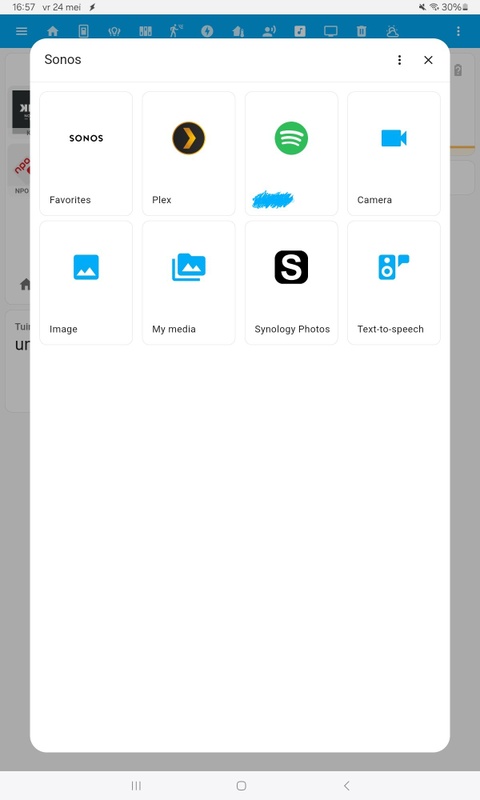480x800 pixels.
Task: Open the Sonos dialog overflow menu
Action: click(399, 60)
